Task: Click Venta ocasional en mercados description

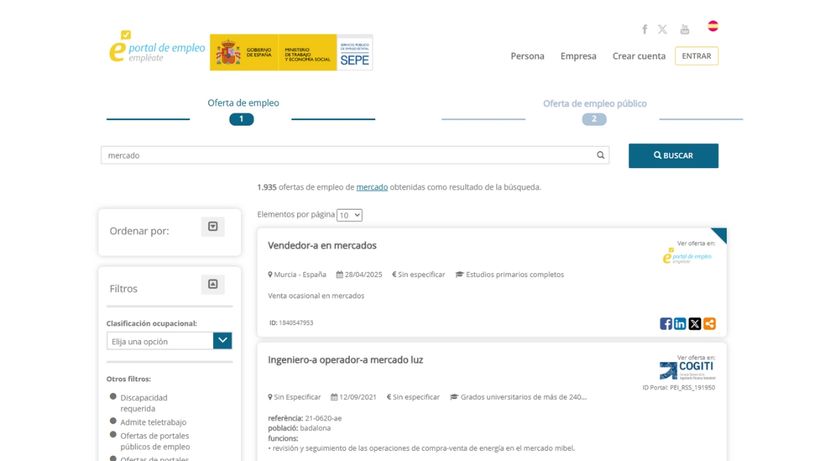Action: [x=316, y=296]
